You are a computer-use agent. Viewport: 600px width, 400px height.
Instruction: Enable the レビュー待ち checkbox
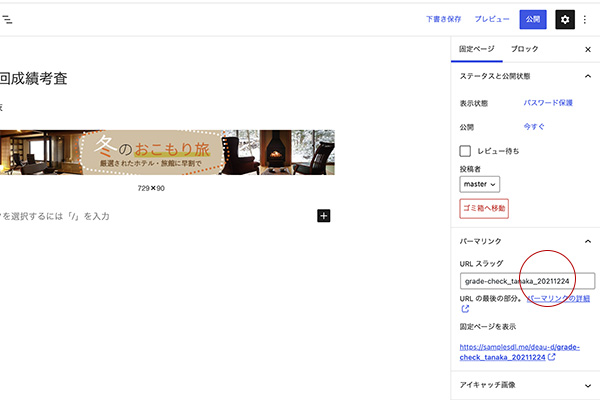[465, 151]
